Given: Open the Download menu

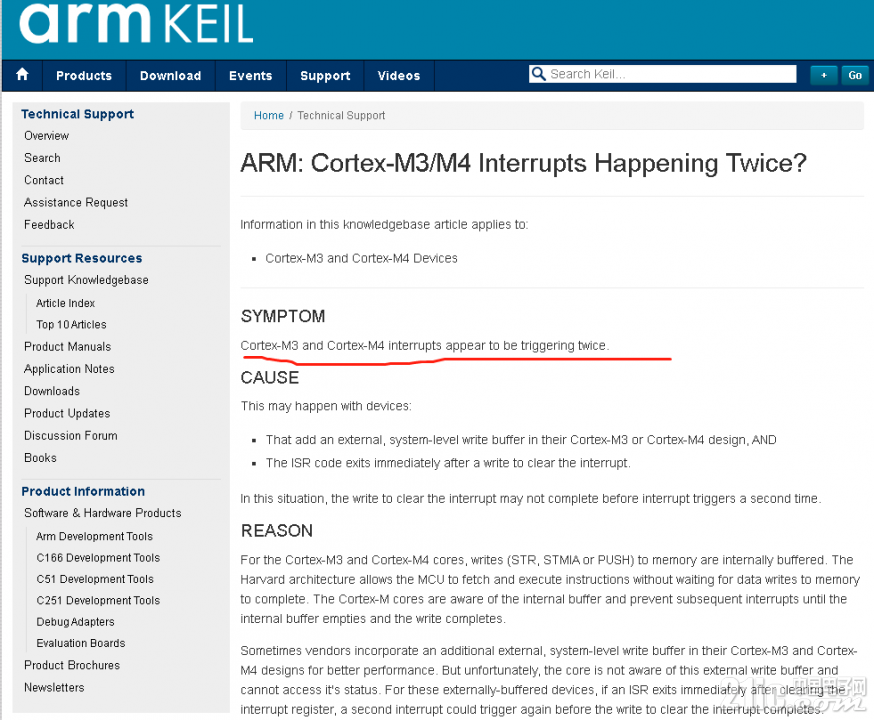Looking at the screenshot, I should [171, 76].
